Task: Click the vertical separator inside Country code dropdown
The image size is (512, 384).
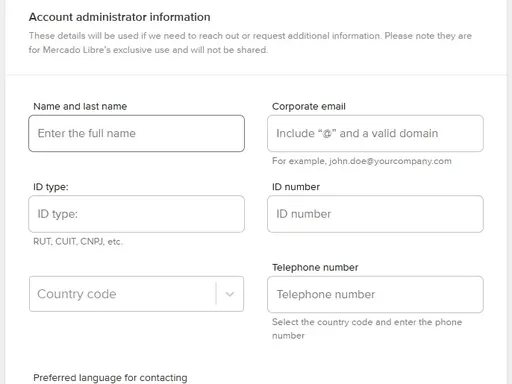Action: tap(216, 294)
